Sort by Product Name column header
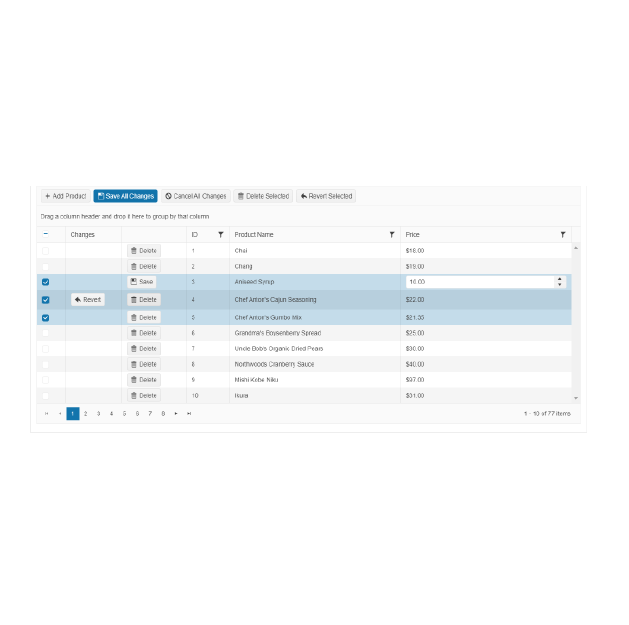 (254, 235)
